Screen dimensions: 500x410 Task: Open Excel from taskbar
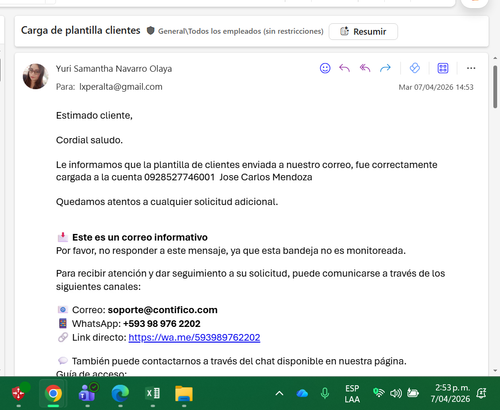pos(153,394)
